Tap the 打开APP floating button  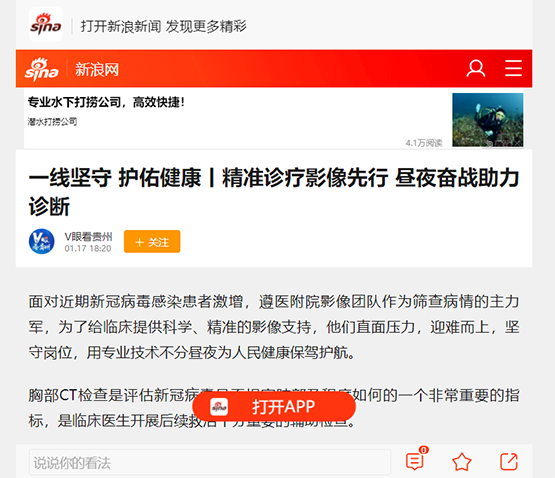point(274,407)
